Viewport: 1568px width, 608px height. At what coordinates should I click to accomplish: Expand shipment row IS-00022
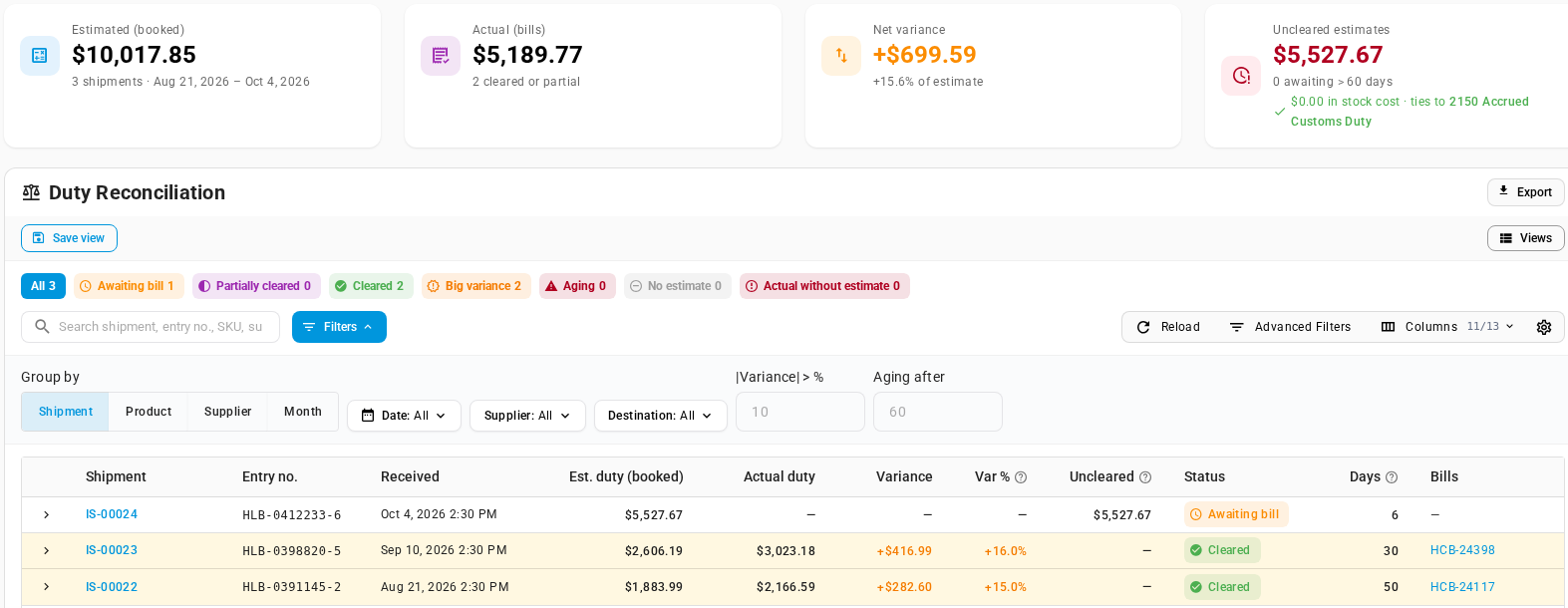(x=46, y=587)
